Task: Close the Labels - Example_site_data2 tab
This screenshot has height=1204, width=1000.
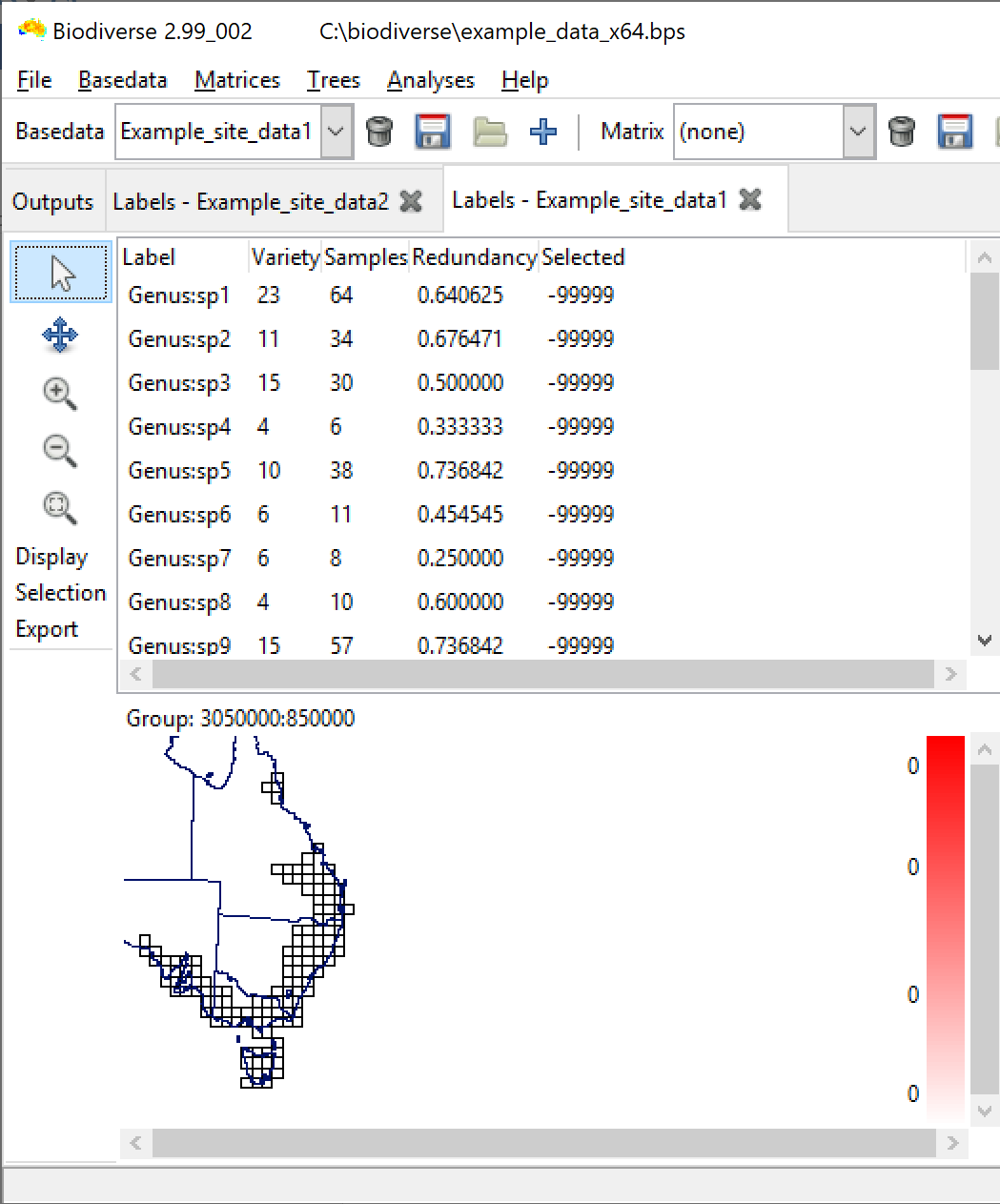Action: (411, 201)
